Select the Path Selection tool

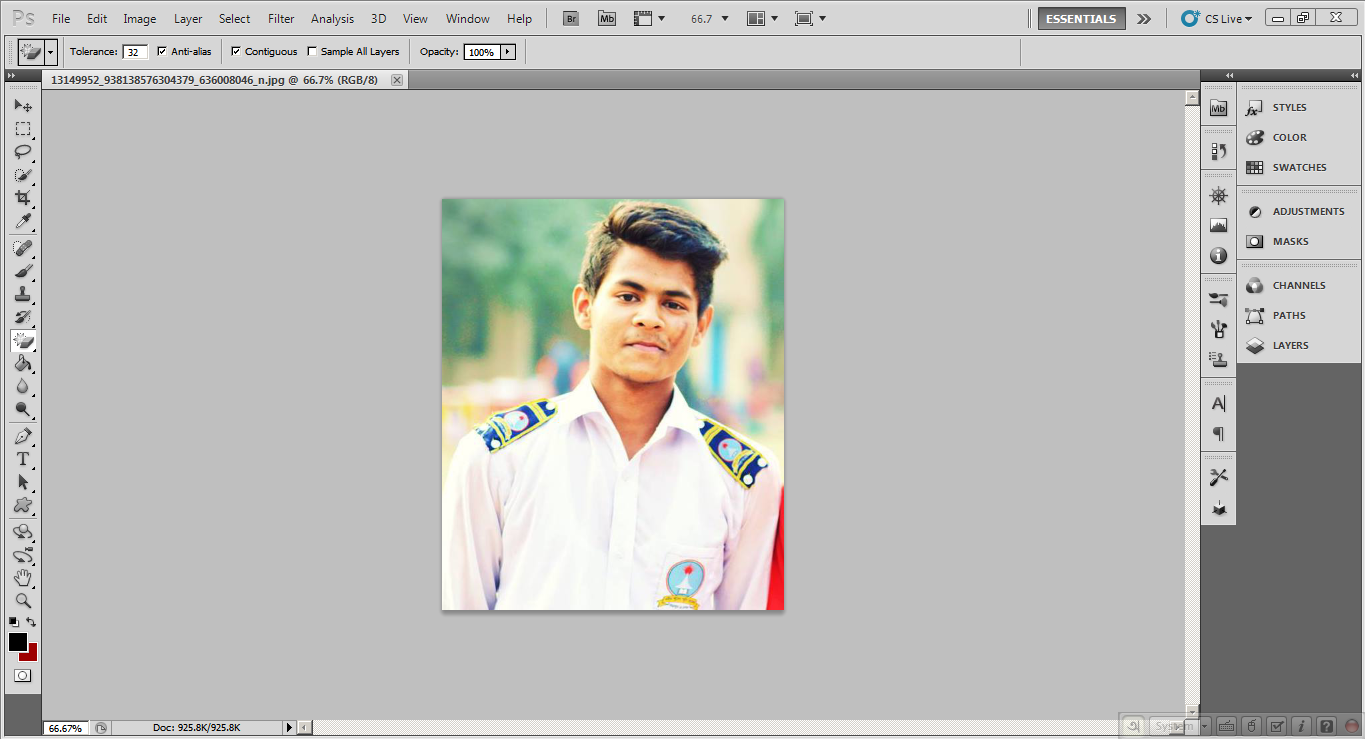coord(23,482)
